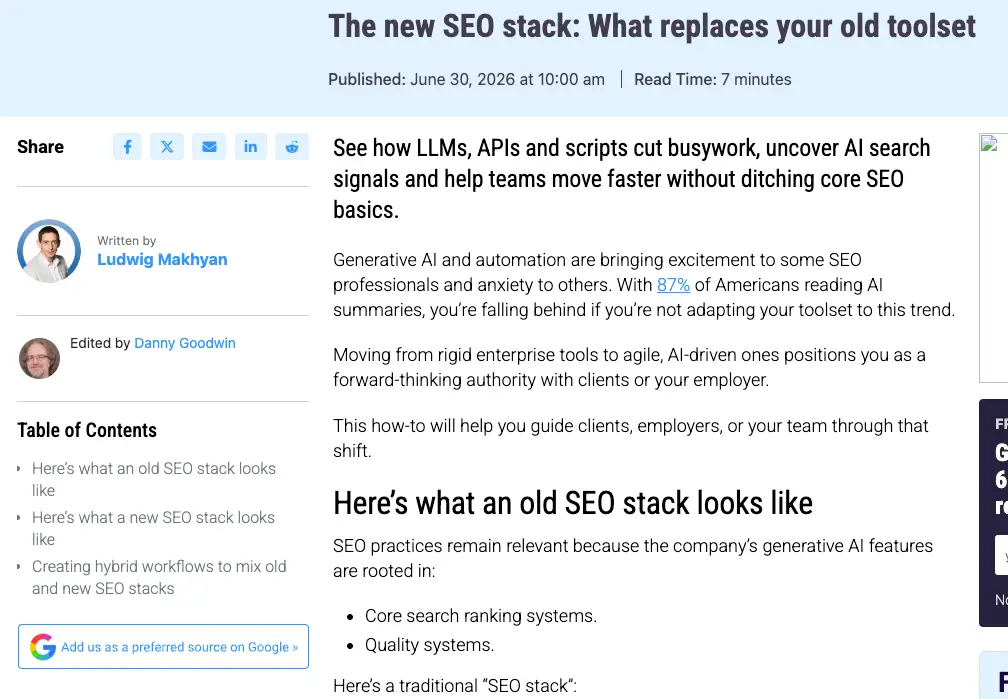This screenshot has height=699, width=1008.
Task: Click the 'Here's what an old SEO stack looks like' body heading
Action: point(573,503)
